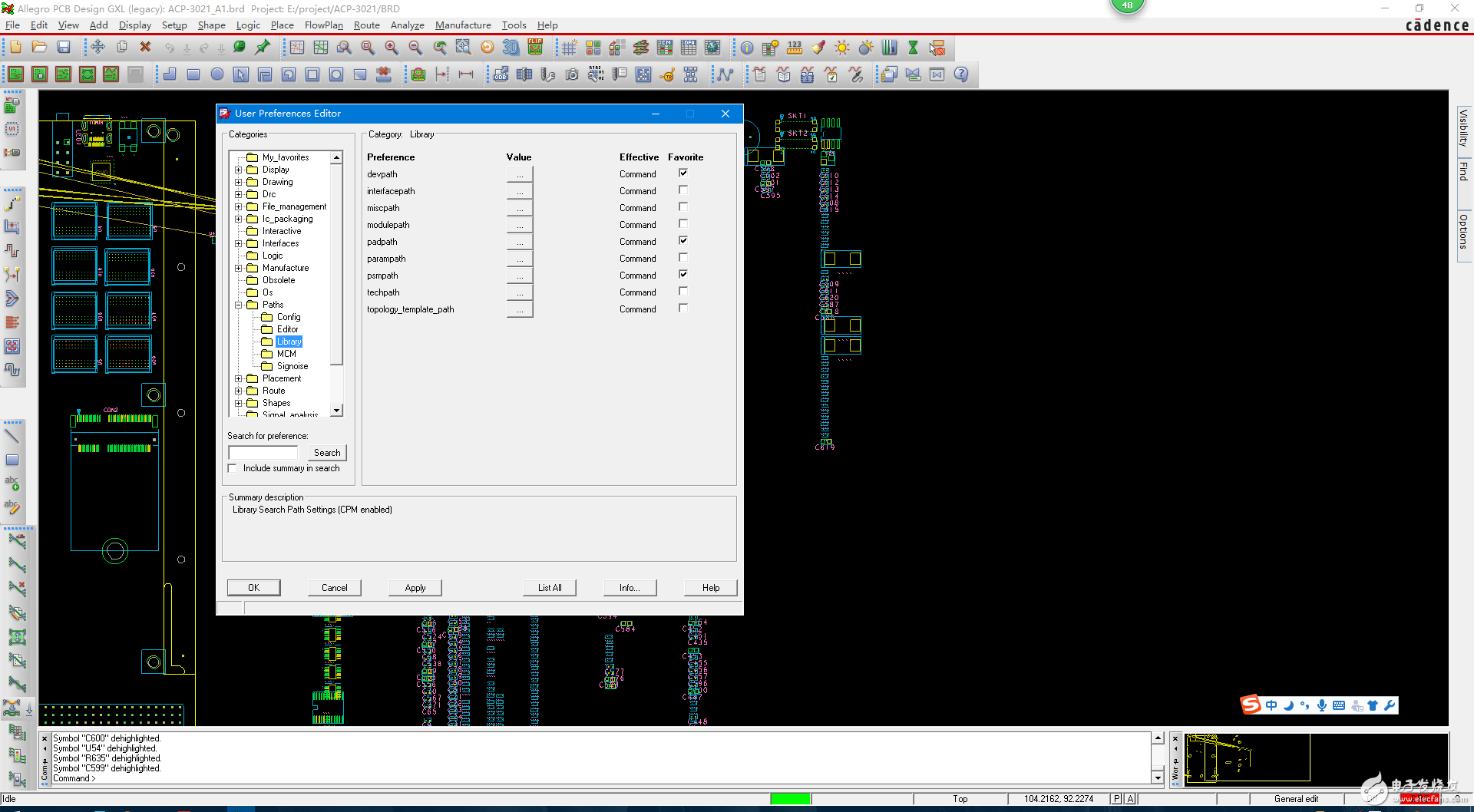Click the List All button
The width and height of the screenshot is (1474, 812).
tap(550, 588)
